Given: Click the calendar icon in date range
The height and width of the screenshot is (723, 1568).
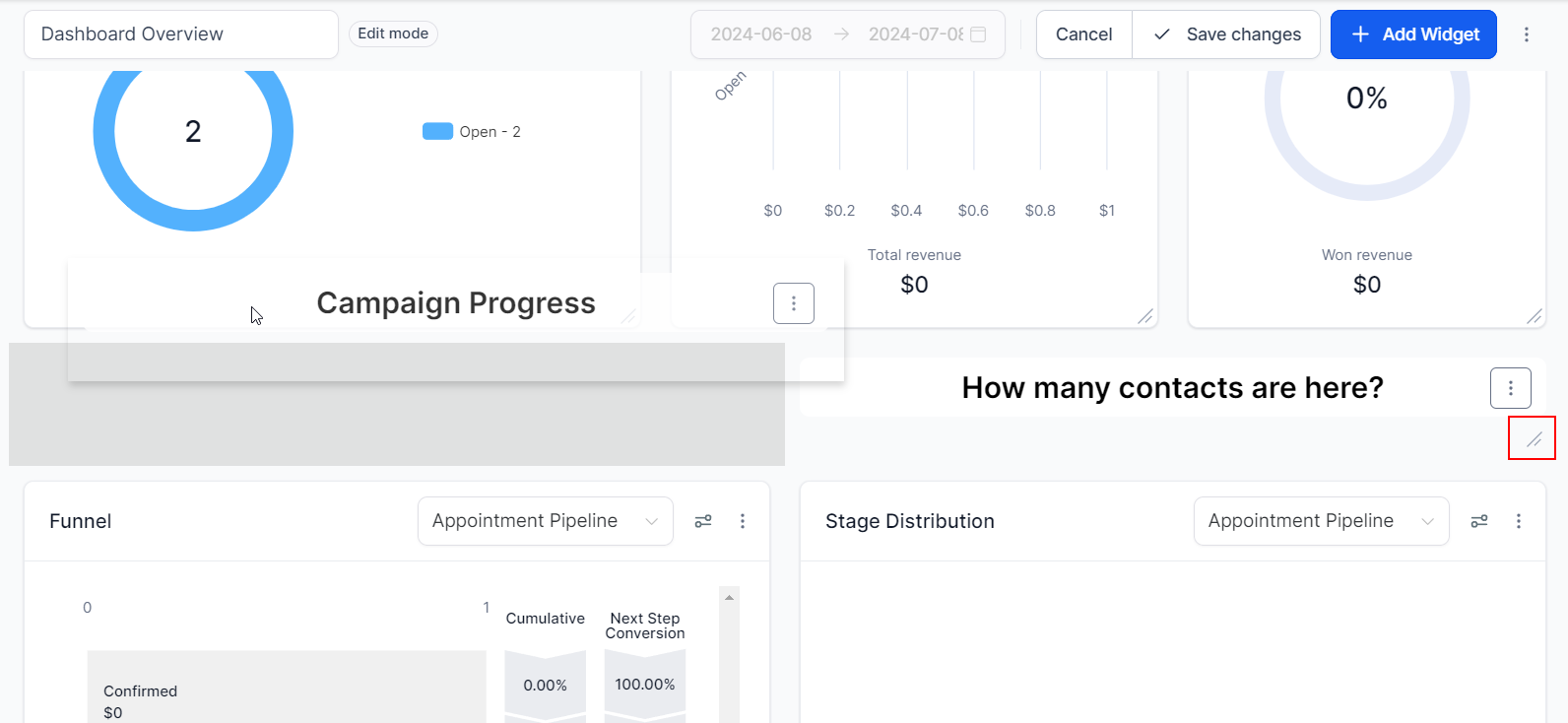Looking at the screenshot, I should coord(978,34).
